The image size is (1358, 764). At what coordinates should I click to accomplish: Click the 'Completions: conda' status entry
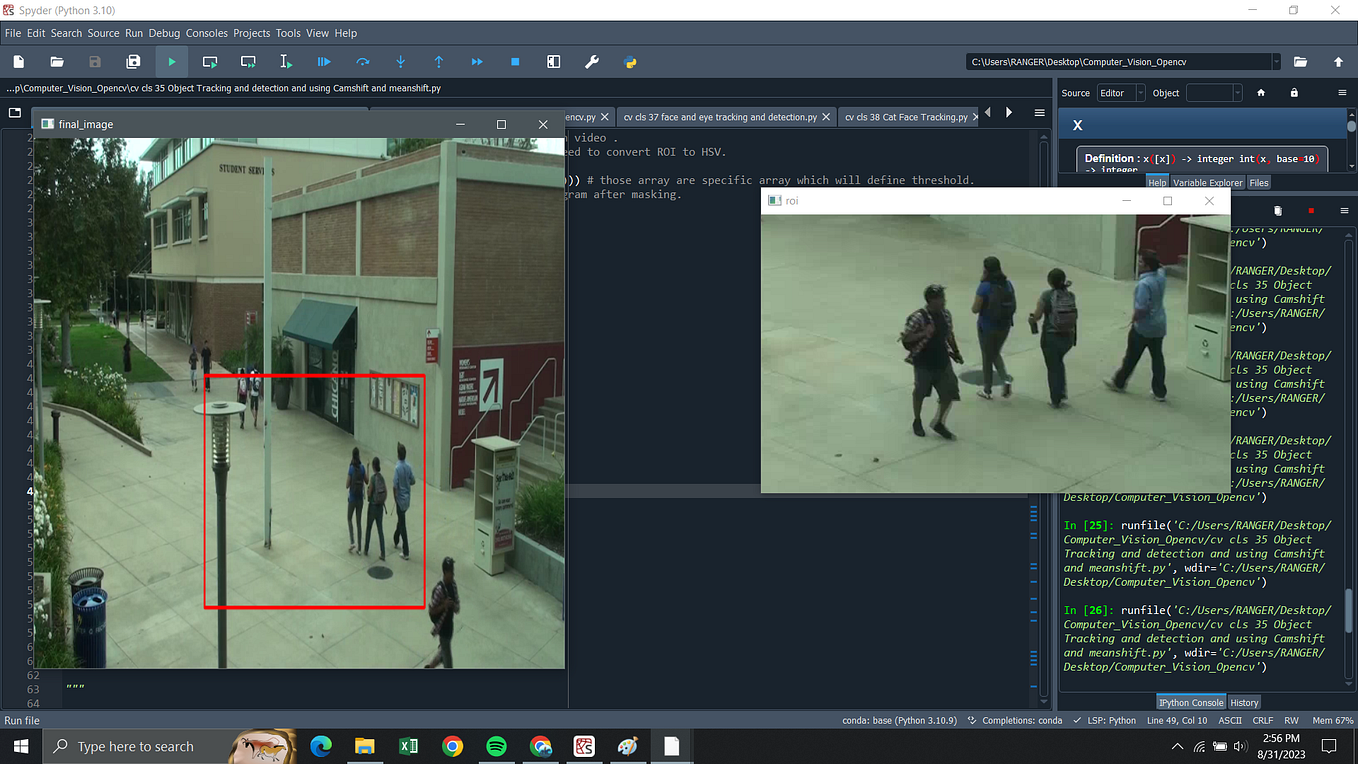[1014, 720]
